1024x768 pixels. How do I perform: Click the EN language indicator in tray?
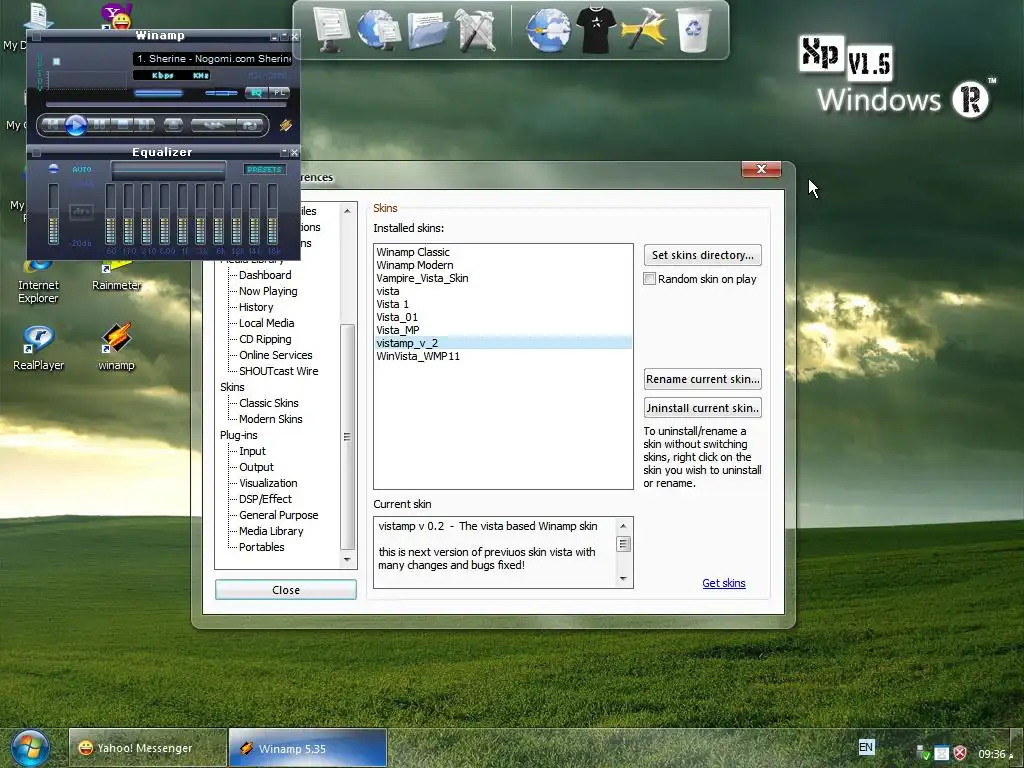pos(866,748)
